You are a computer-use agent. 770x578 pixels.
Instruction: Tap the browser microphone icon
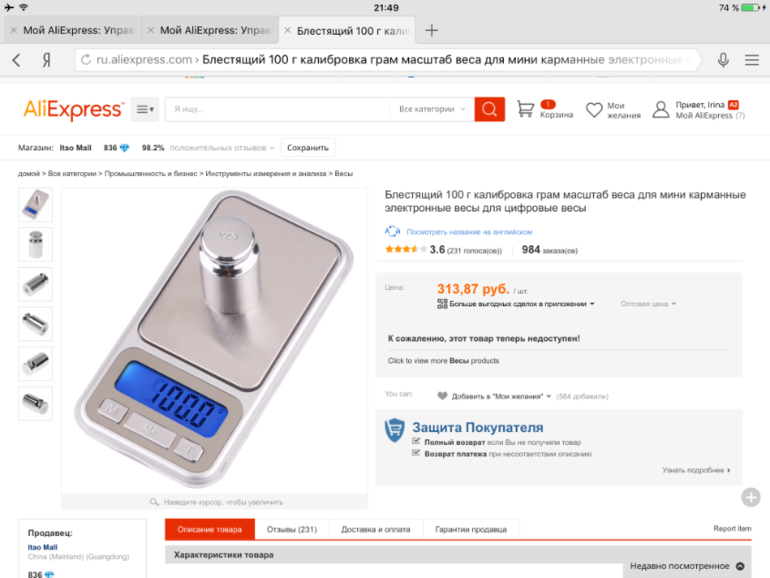click(723, 60)
